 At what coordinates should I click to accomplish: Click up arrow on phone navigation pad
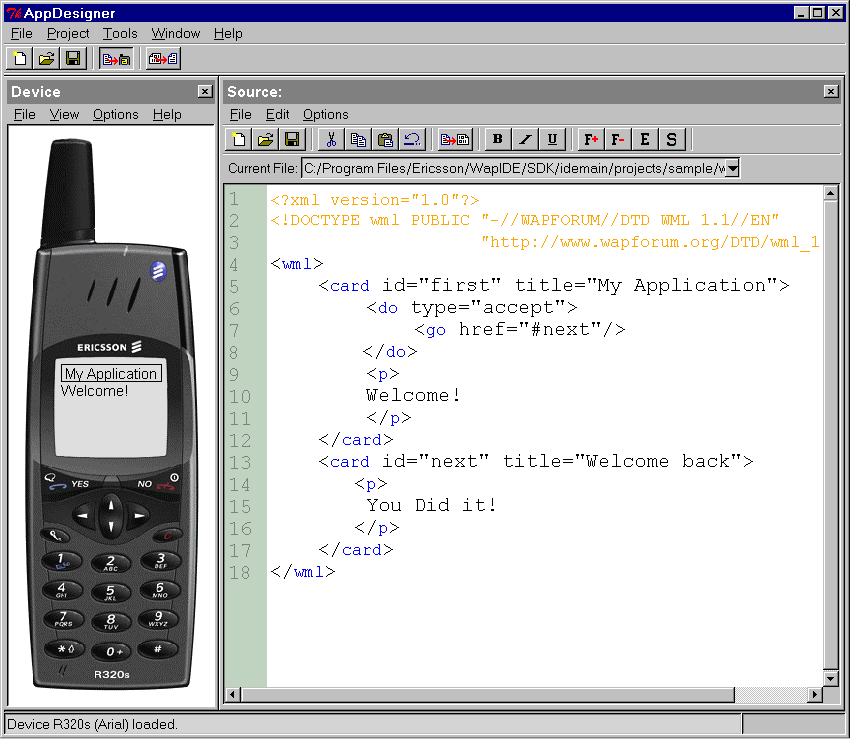(111, 505)
